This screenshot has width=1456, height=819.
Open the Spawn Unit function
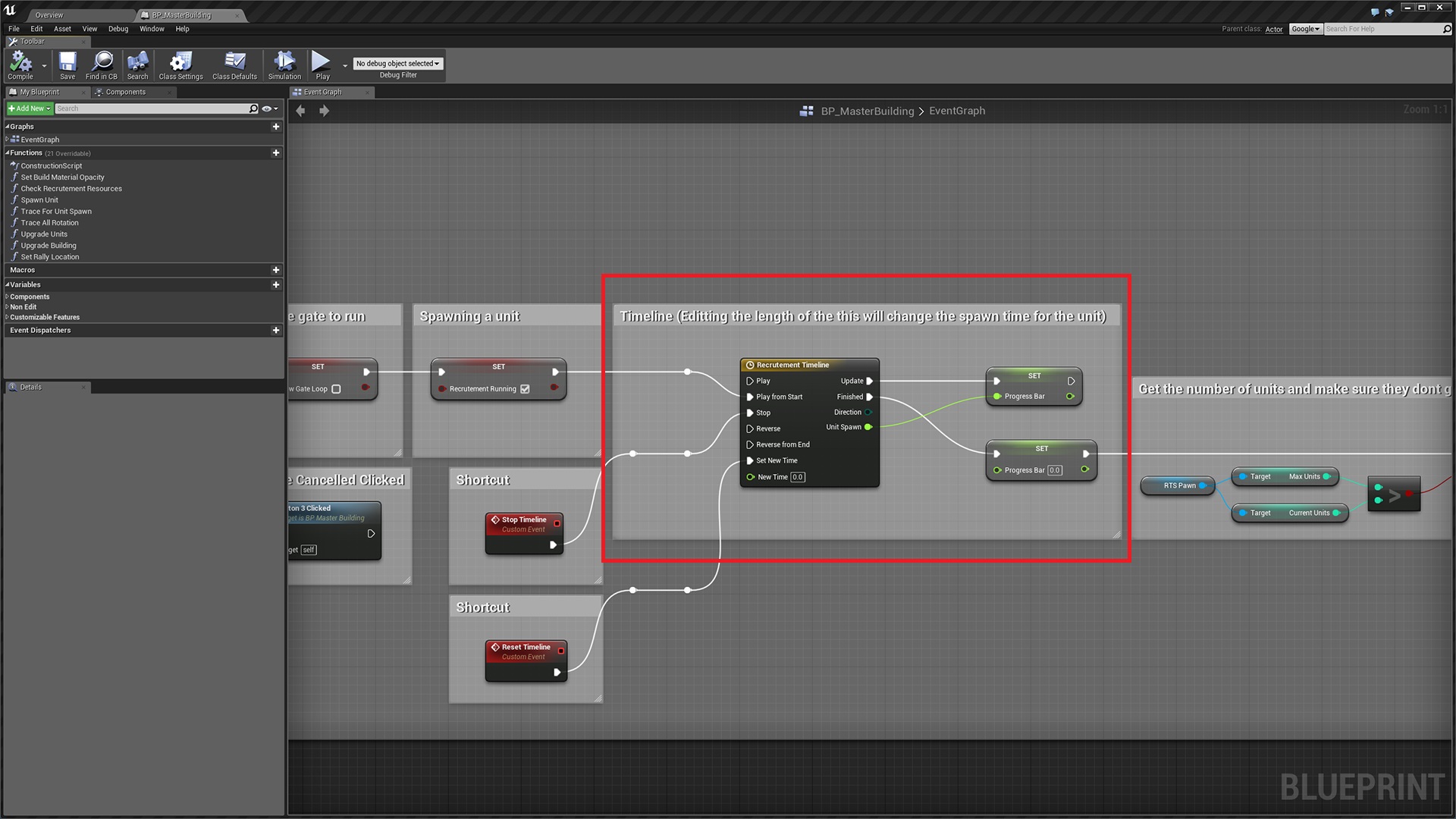point(39,200)
